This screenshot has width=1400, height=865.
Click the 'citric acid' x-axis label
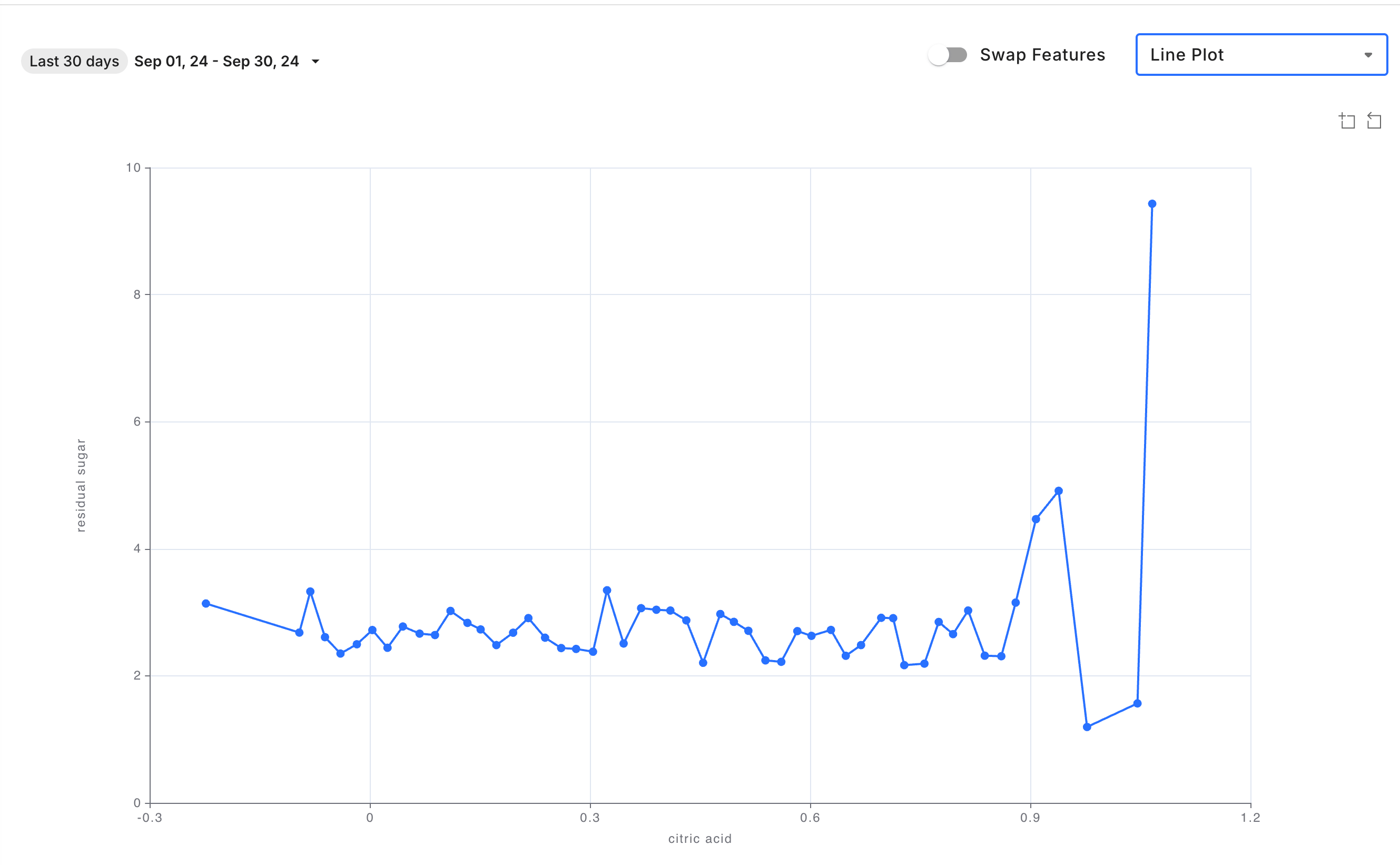tap(700, 839)
